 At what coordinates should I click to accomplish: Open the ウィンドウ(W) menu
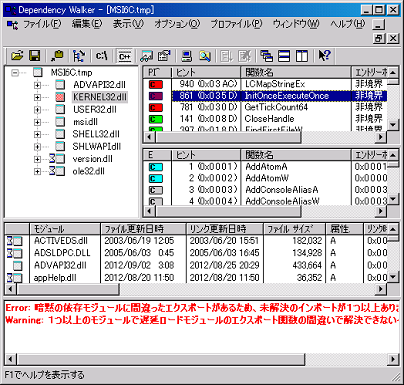(x=296, y=24)
